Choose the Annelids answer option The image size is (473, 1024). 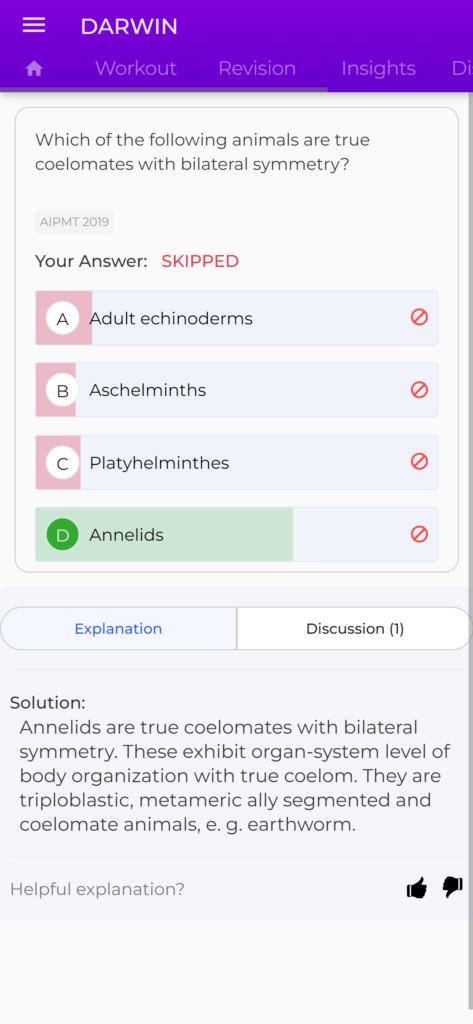(236, 534)
